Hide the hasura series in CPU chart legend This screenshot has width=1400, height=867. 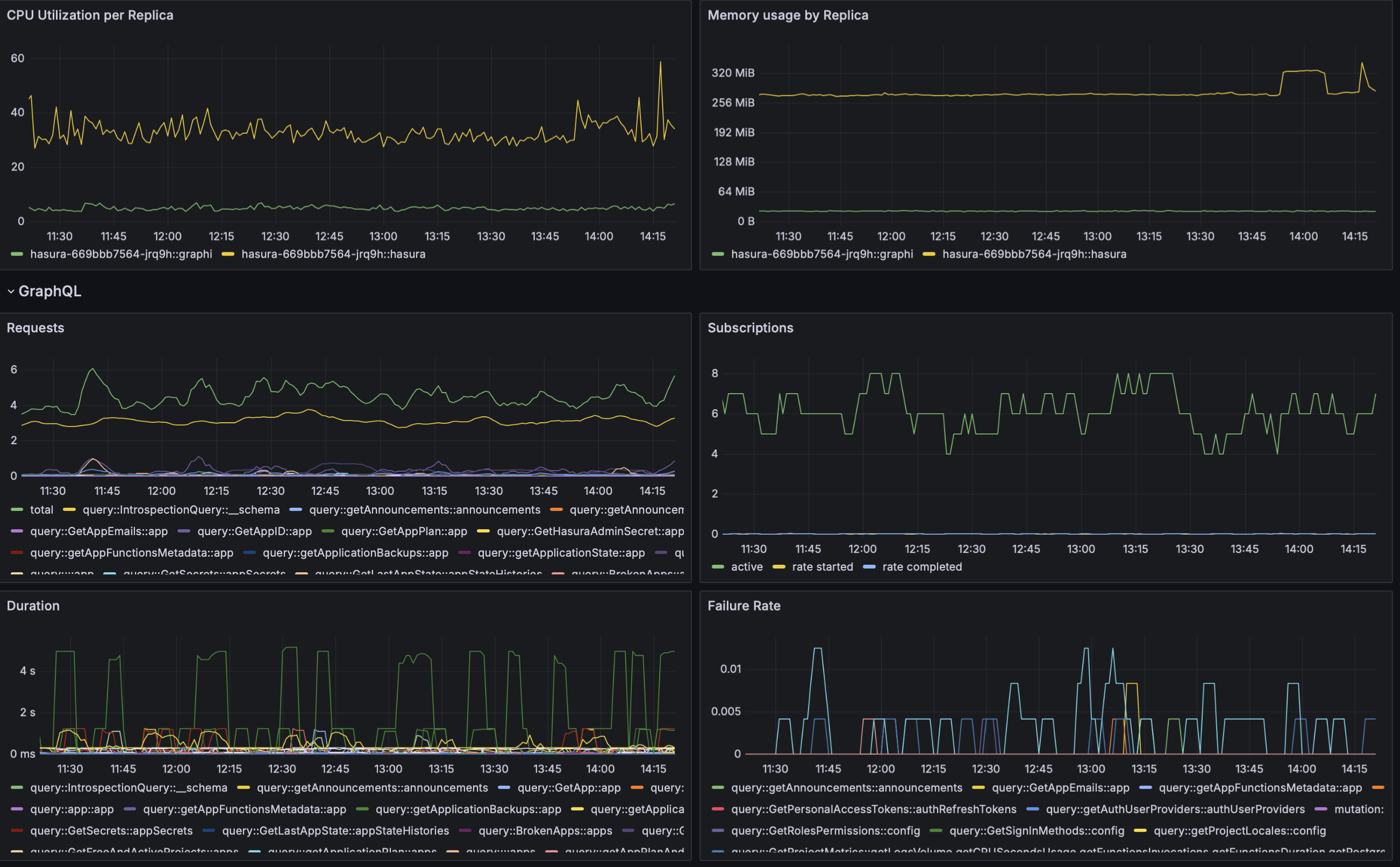click(334, 254)
